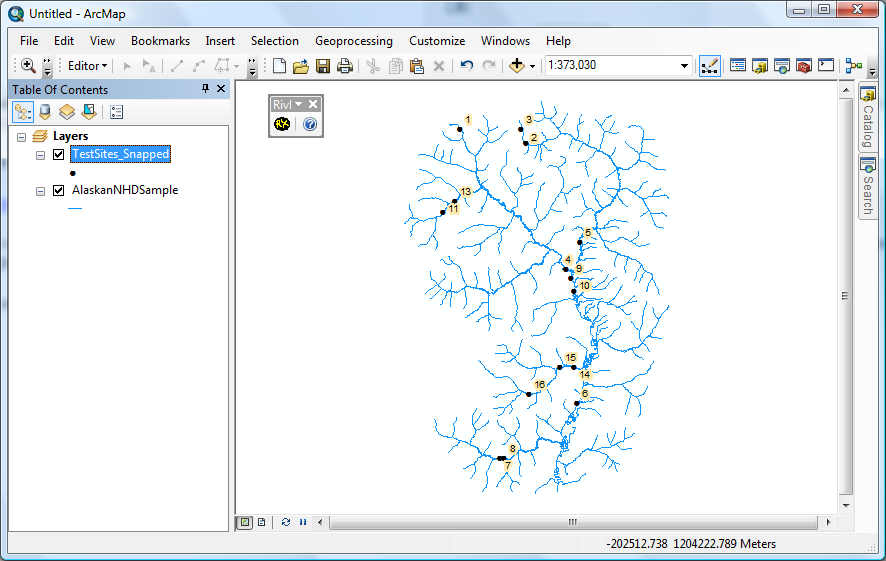Collapse the Layers data frame
This screenshot has width=886, height=561.
(x=21, y=137)
